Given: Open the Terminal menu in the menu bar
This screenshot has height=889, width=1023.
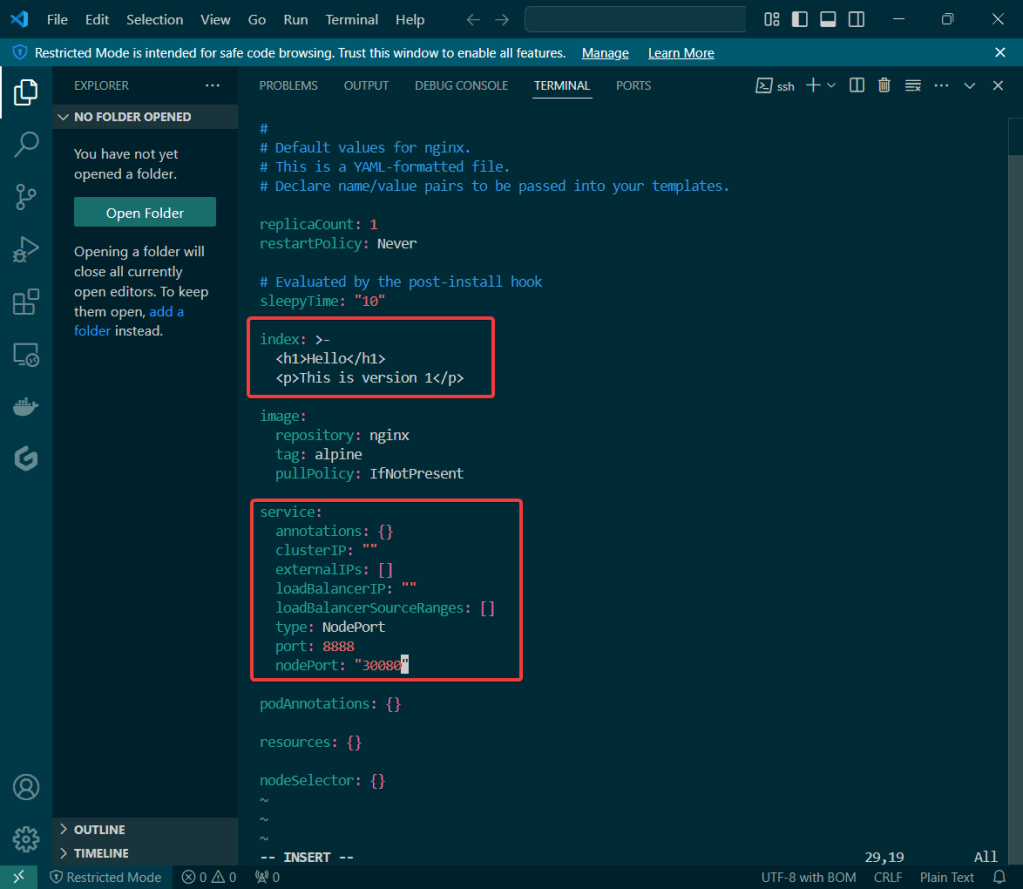Looking at the screenshot, I should pyautogui.click(x=352, y=20).
